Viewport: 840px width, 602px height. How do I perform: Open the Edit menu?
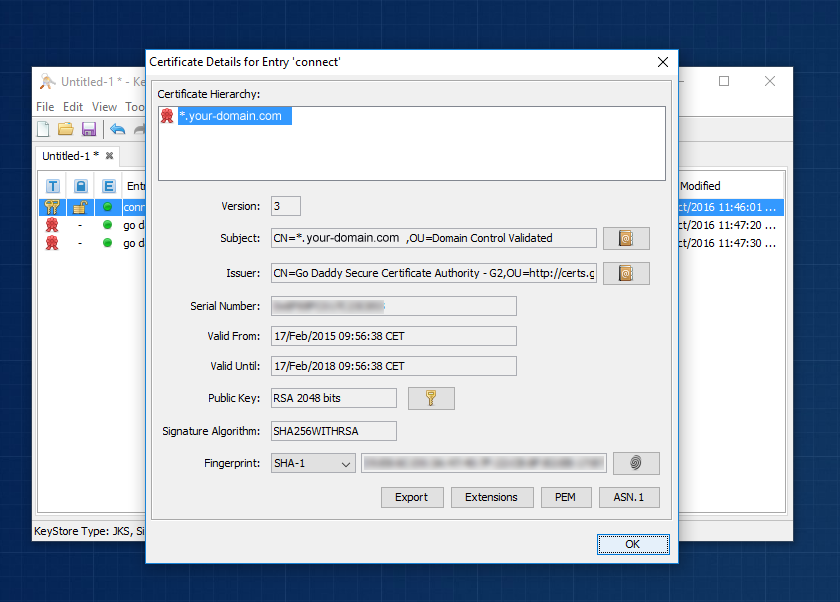[70, 106]
